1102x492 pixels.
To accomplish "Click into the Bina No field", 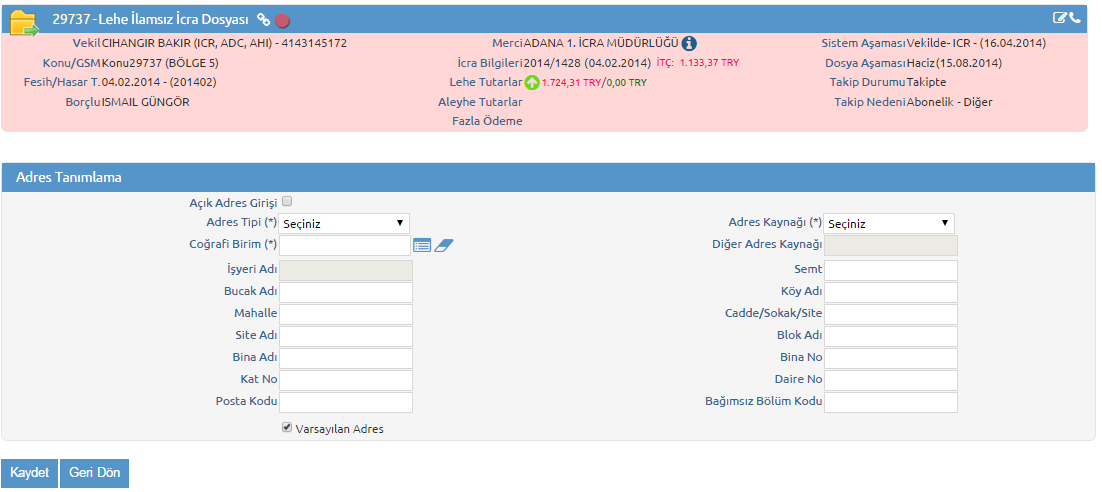I will click(x=891, y=358).
